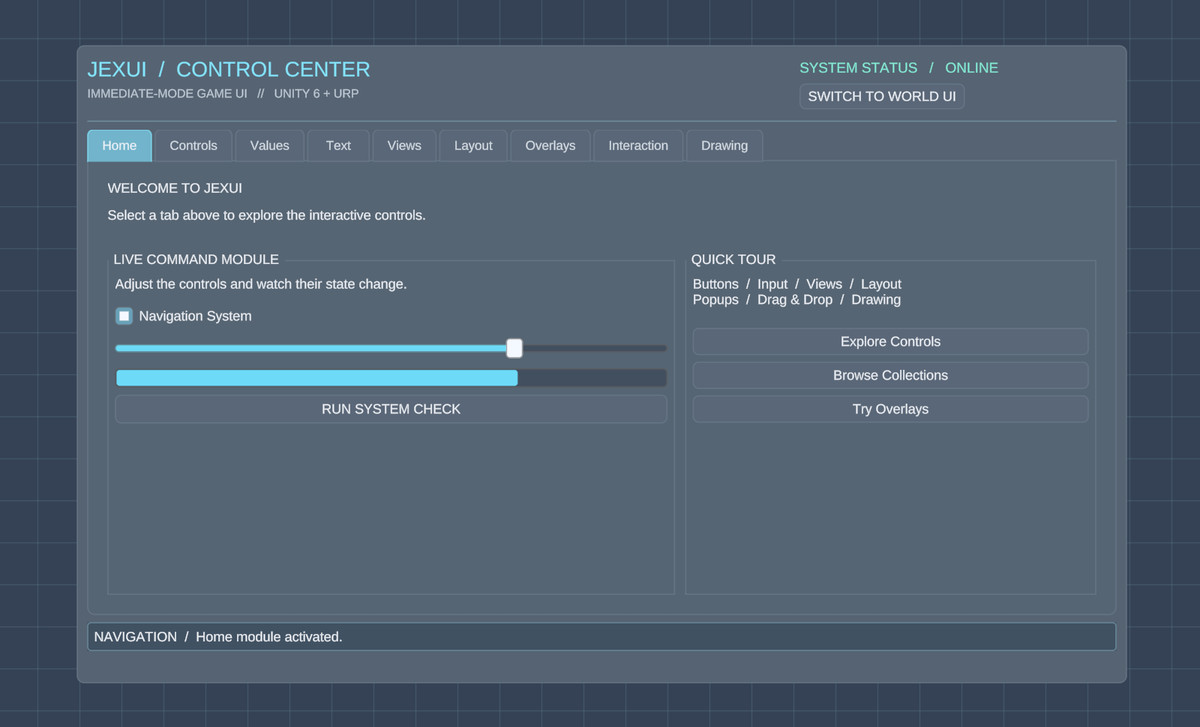Click the white slider handle
The height and width of the screenshot is (727, 1200).
(x=514, y=348)
